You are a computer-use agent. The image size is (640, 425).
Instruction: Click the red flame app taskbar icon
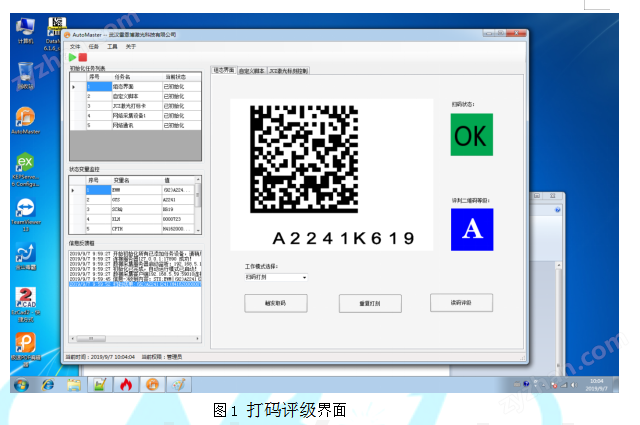(126, 385)
